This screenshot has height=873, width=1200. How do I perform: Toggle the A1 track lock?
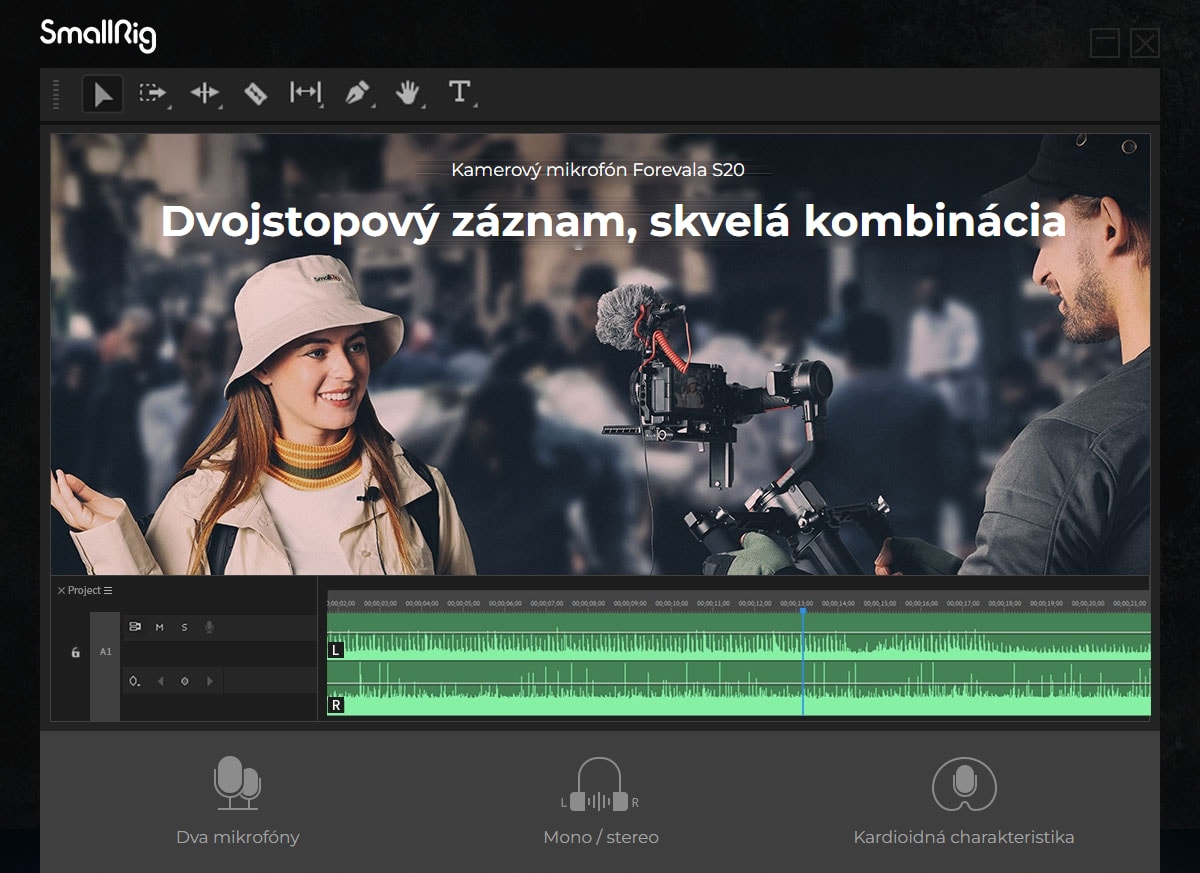click(75, 652)
